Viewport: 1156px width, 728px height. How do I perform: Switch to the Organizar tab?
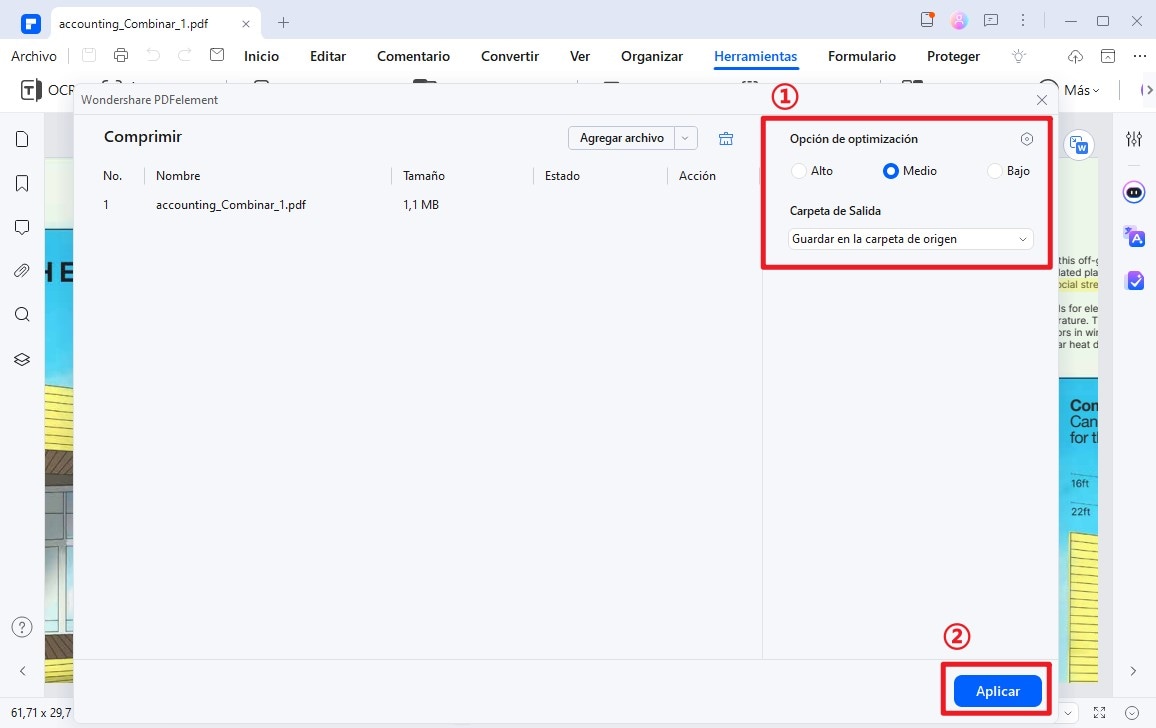[652, 56]
